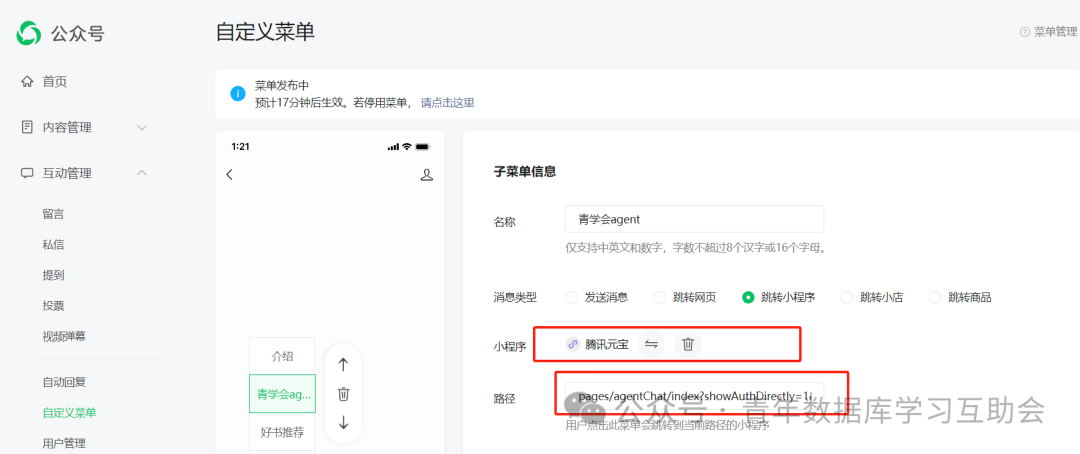Image resolution: width=1080 pixels, height=454 pixels.
Task: Move submenu down with down arrow
Action: pos(344,423)
